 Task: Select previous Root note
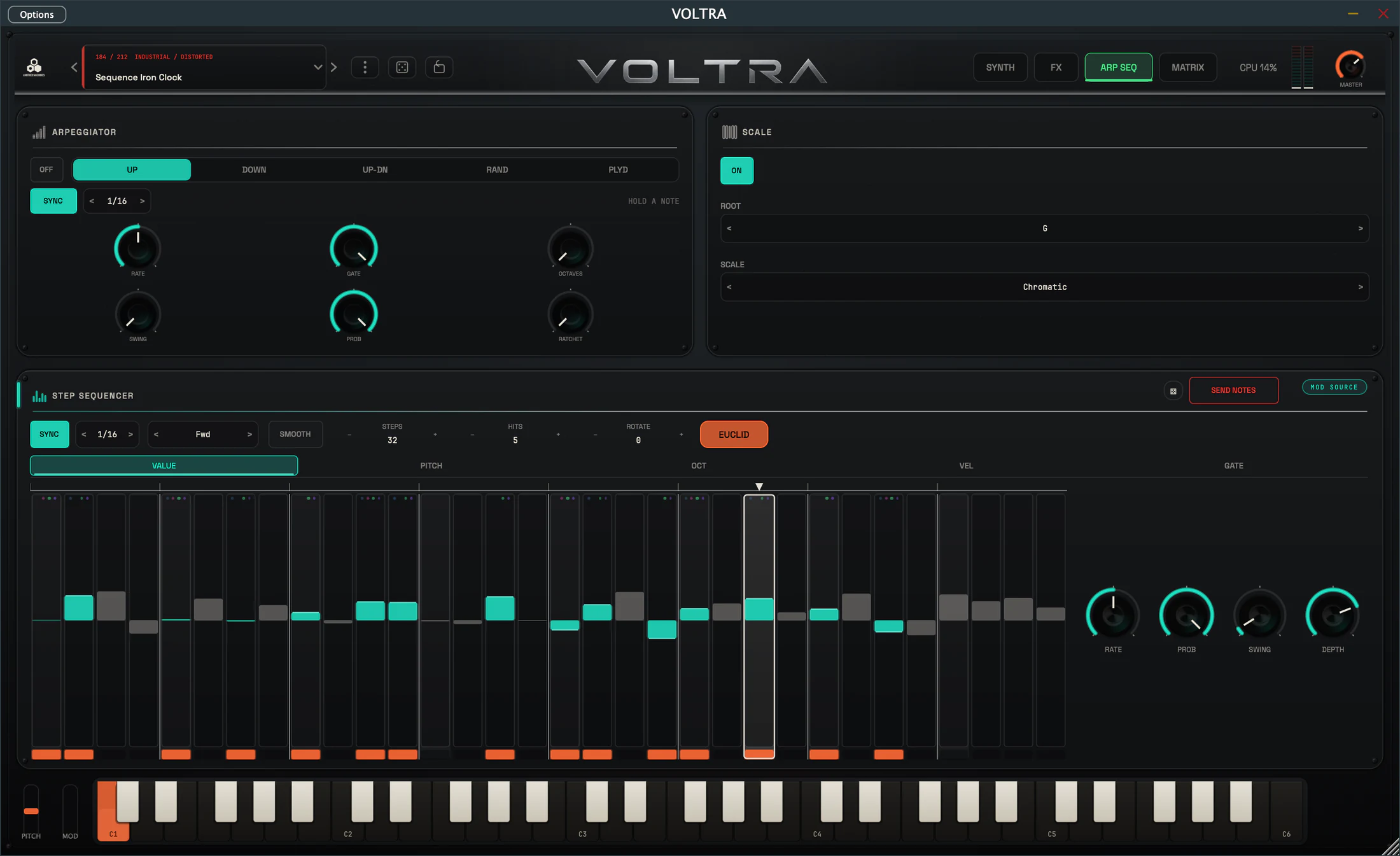click(x=729, y=228)
